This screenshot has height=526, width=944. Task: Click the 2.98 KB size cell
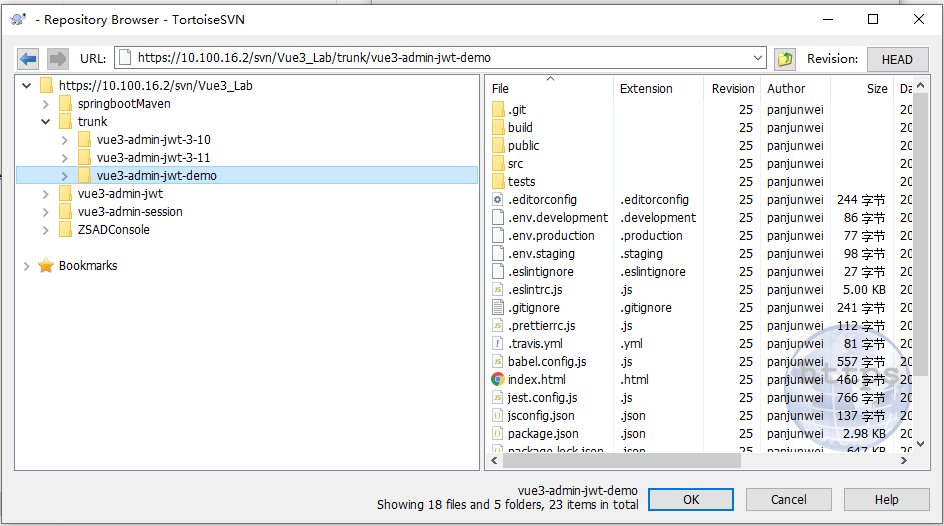864,433
